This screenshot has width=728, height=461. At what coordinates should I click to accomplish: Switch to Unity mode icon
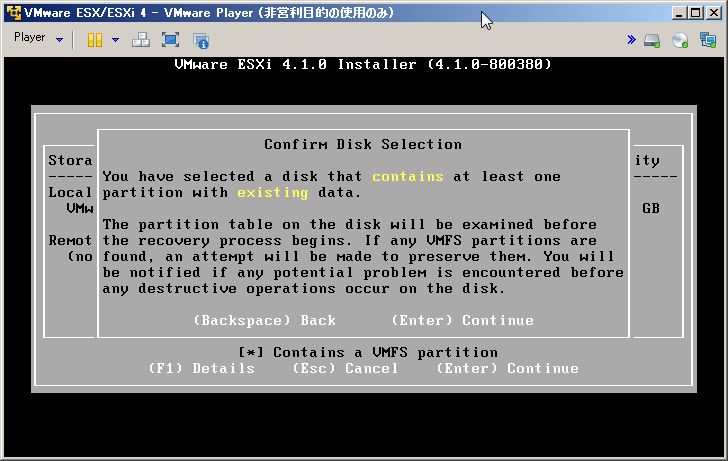[201, 41]
